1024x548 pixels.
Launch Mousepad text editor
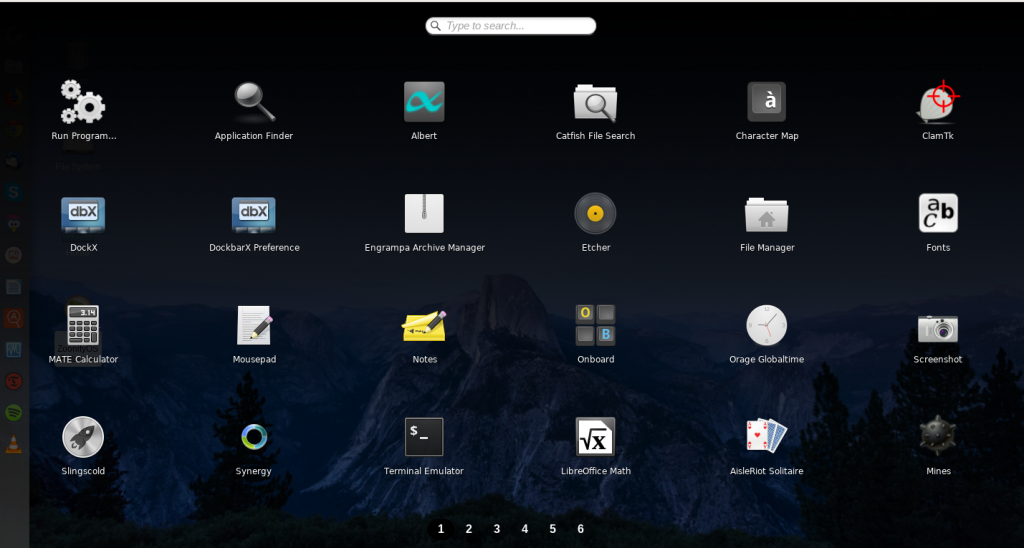[254, 325]
